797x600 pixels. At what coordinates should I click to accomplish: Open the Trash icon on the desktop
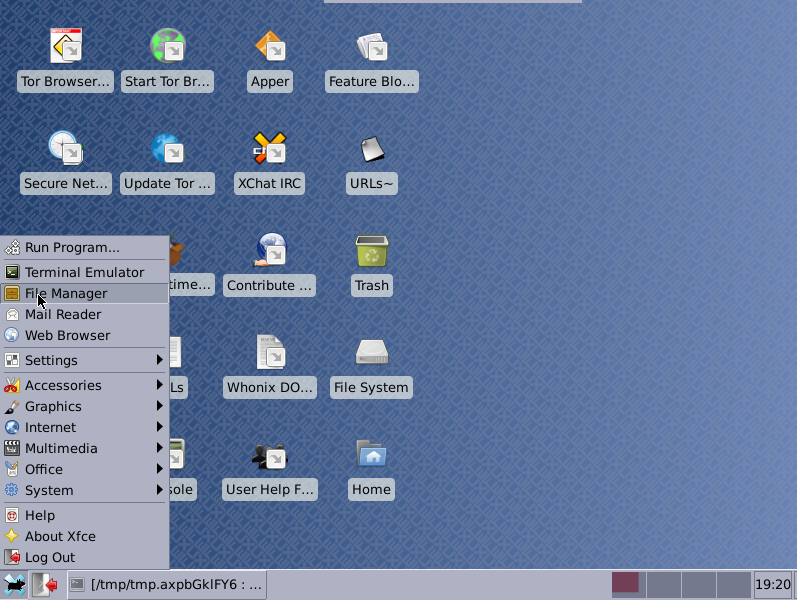371,252
